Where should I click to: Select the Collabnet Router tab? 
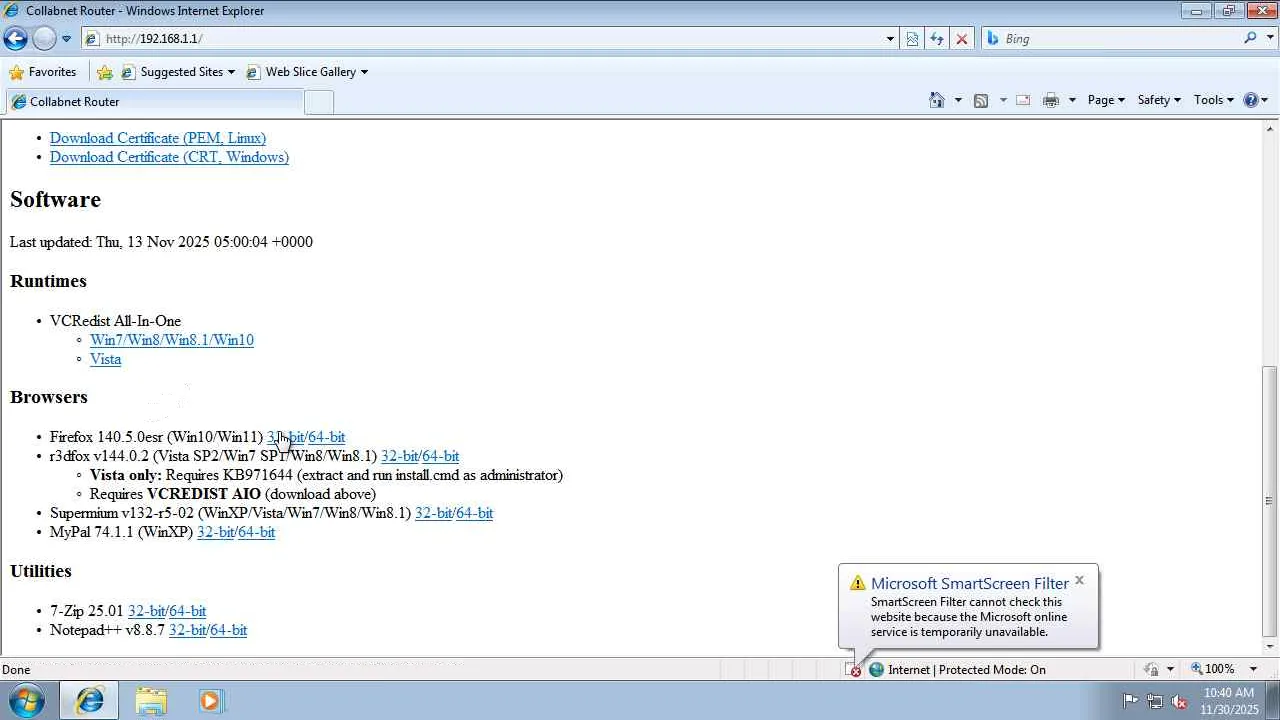[x=154, y=102]
